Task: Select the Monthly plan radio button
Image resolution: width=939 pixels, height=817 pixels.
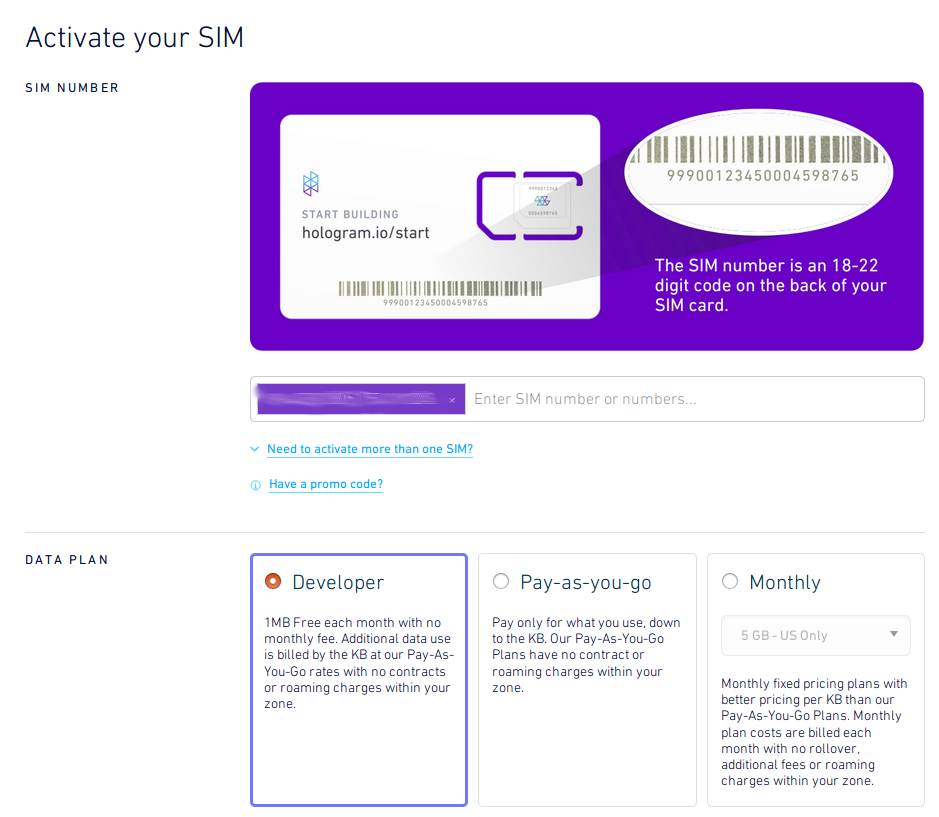Action: pyautogui.click(x=730, y=581)
